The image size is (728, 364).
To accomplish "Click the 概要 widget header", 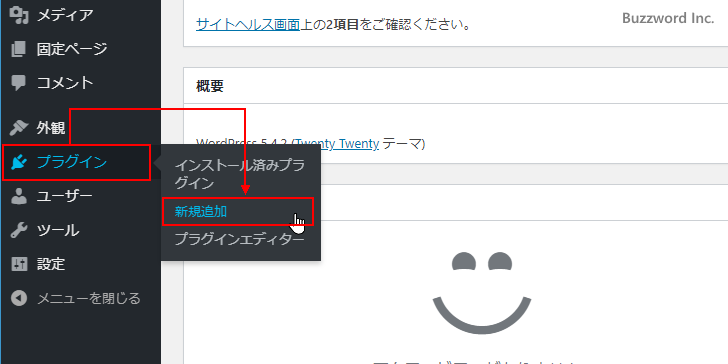I will click(x=210, y=86).
